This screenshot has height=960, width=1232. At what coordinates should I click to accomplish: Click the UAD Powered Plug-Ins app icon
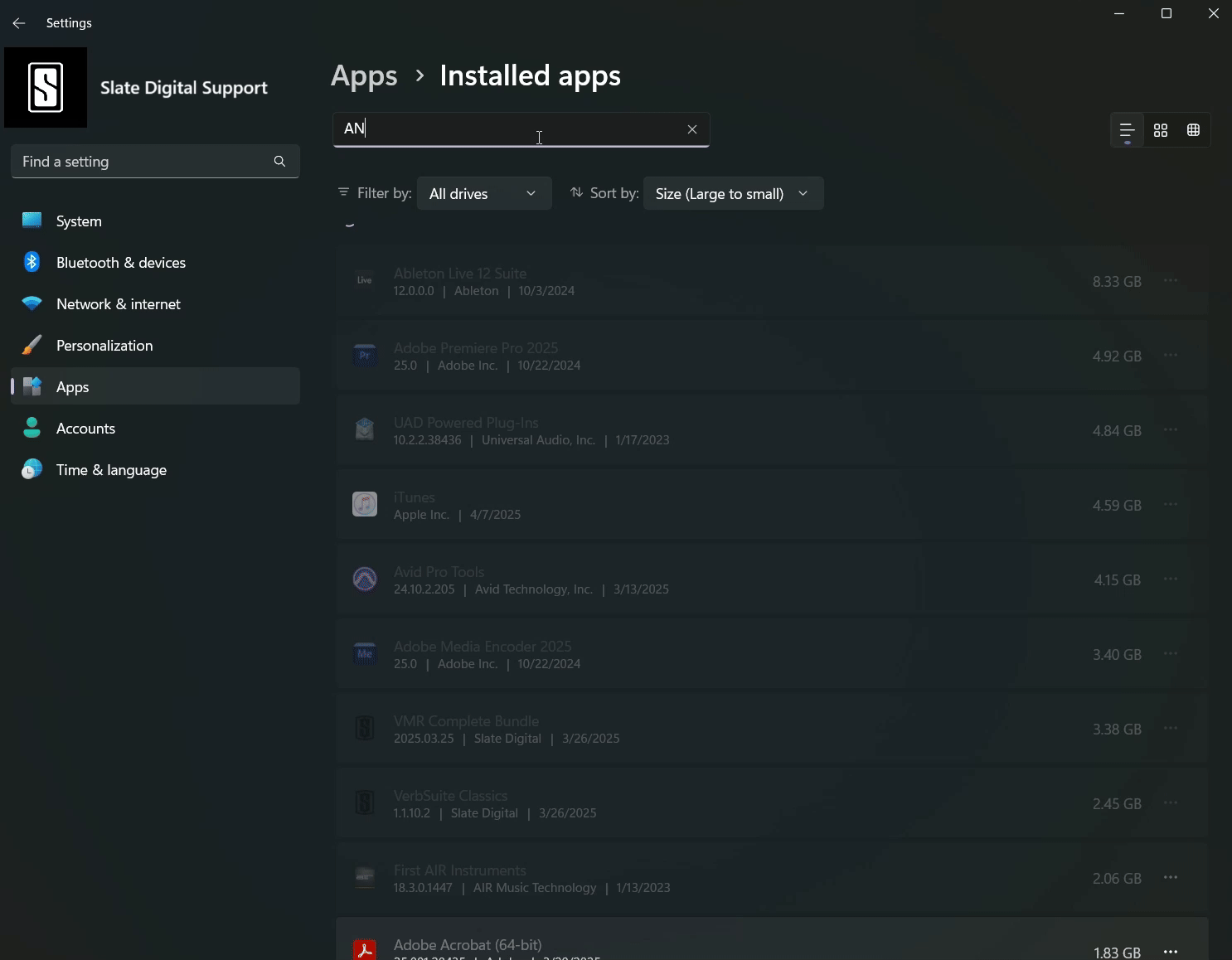point(365,429)
